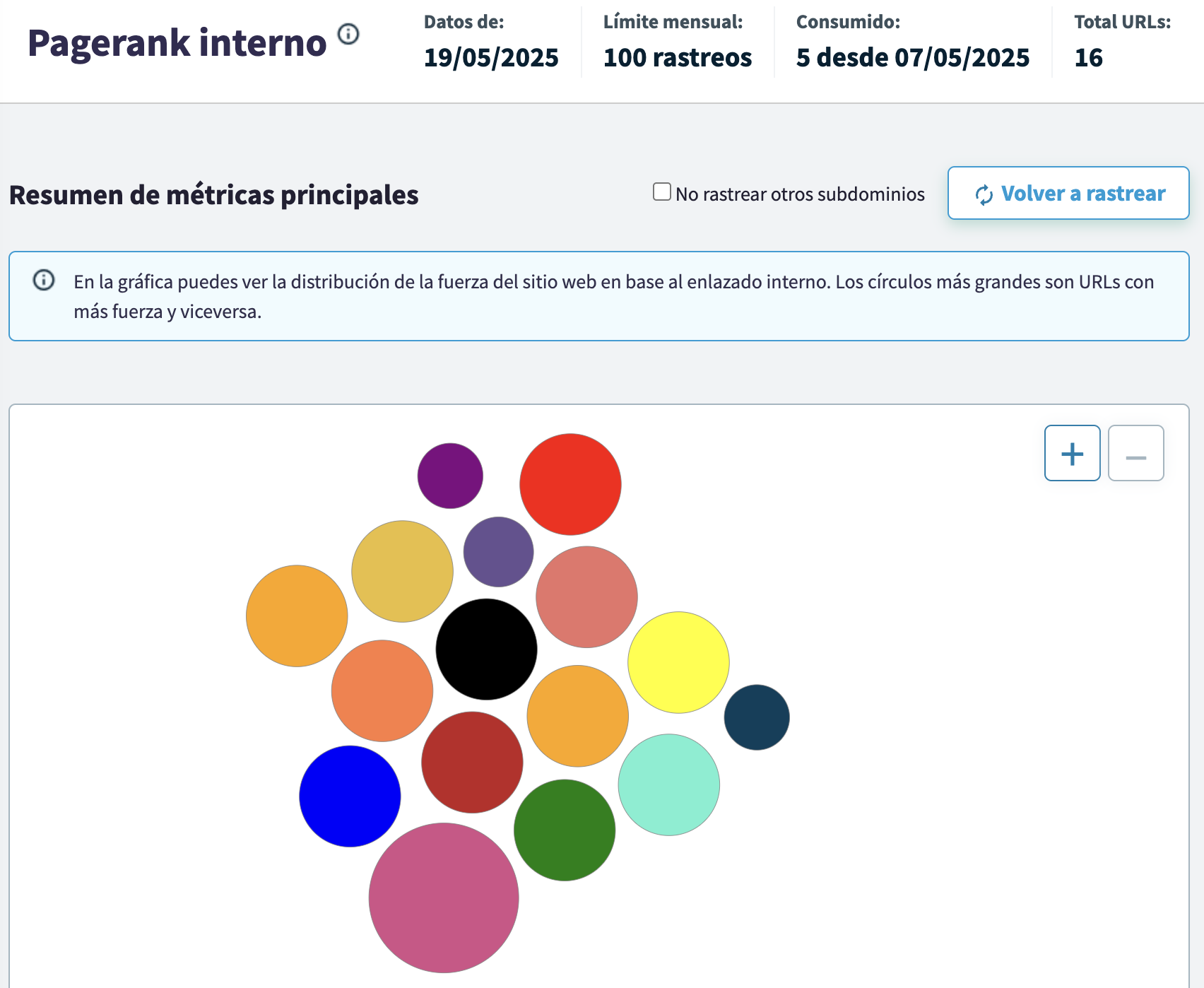Click the bright yellow circle
Viewport: 1204px width, 988px height.
(678, 662)
